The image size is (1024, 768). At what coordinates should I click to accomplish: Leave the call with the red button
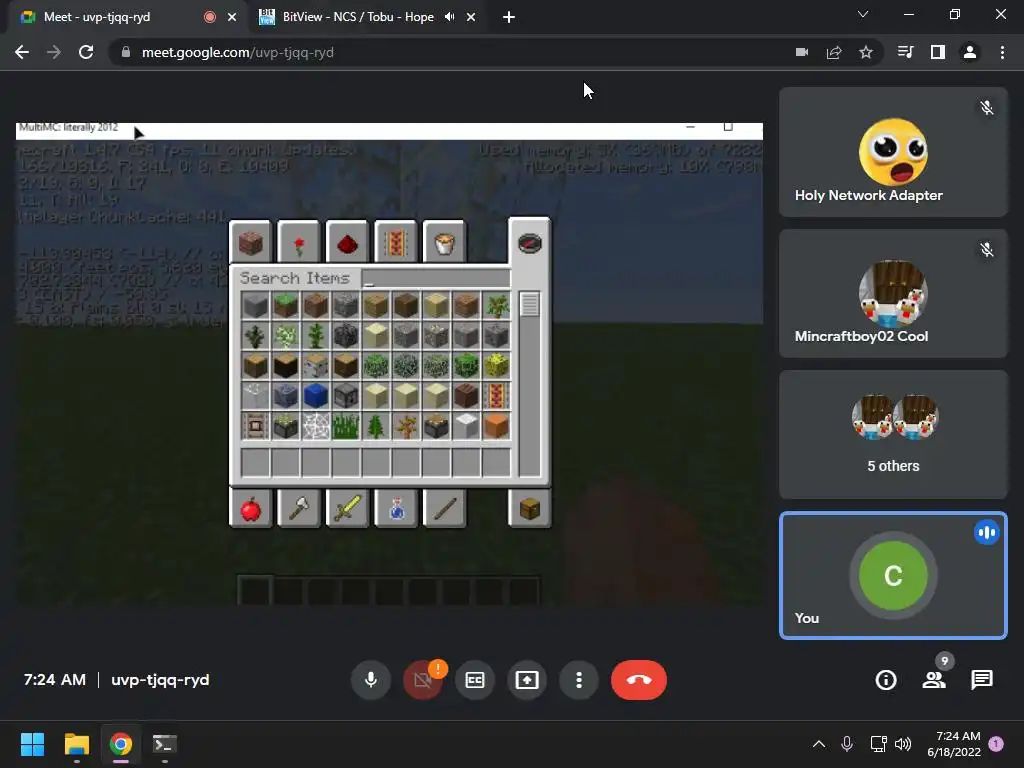[639, 680]
